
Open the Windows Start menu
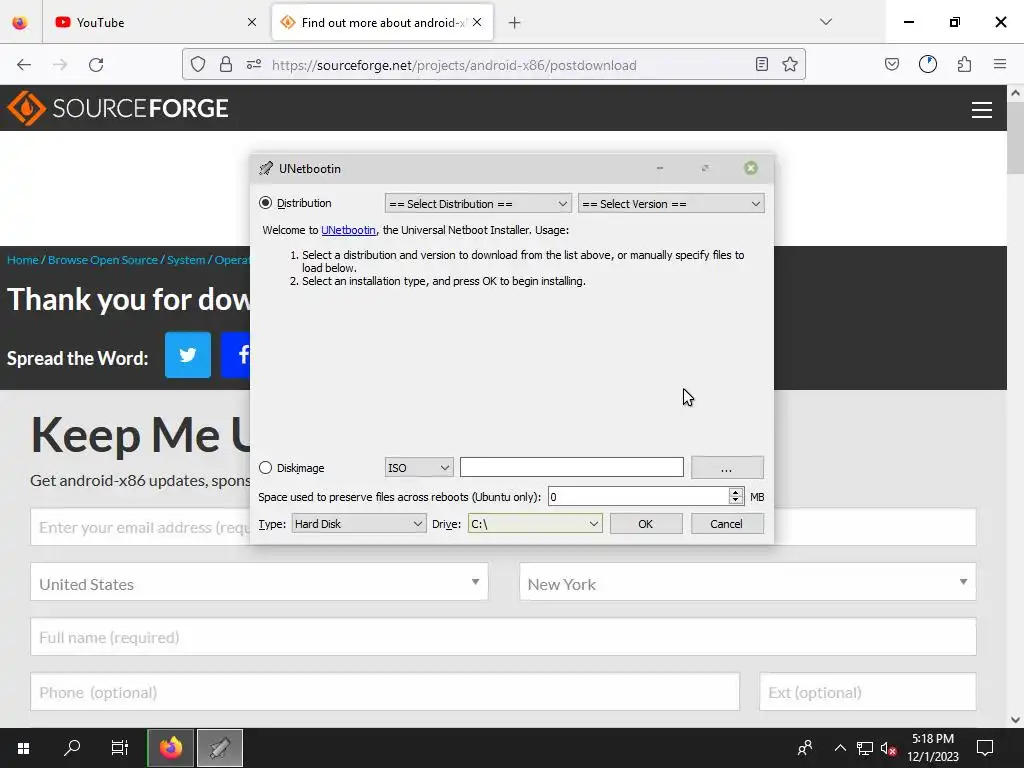coord(24,748)
